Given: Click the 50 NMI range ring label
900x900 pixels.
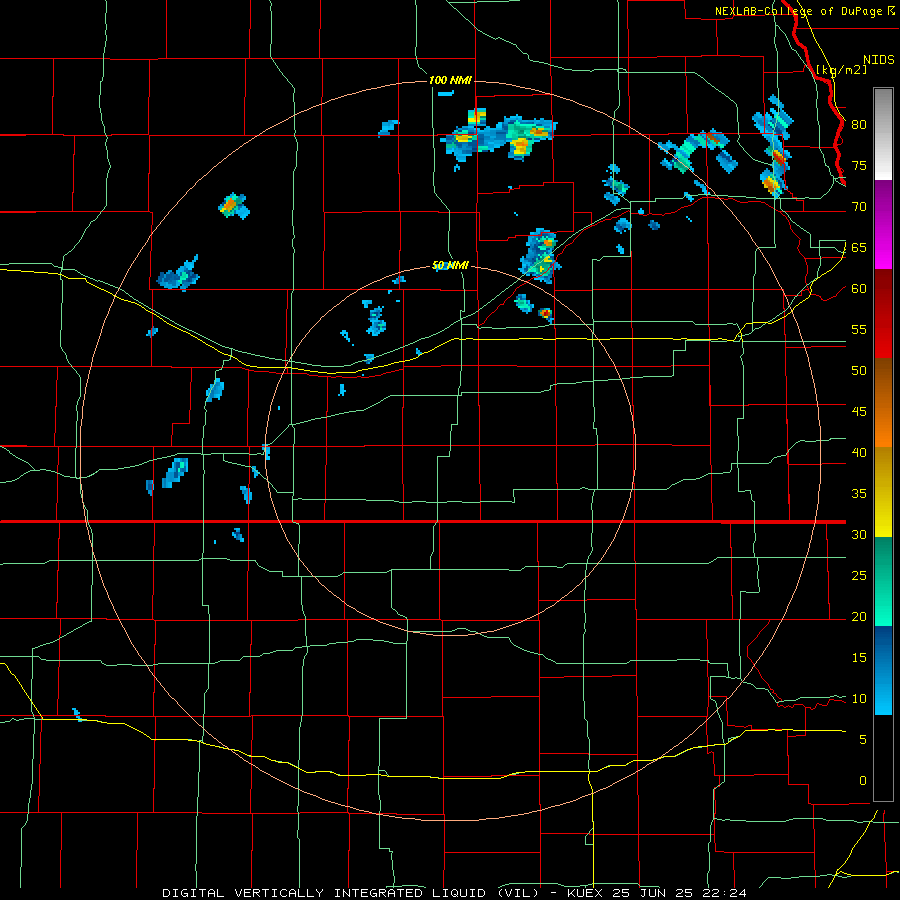Looking at the screenshot, I should click(450, 266).
